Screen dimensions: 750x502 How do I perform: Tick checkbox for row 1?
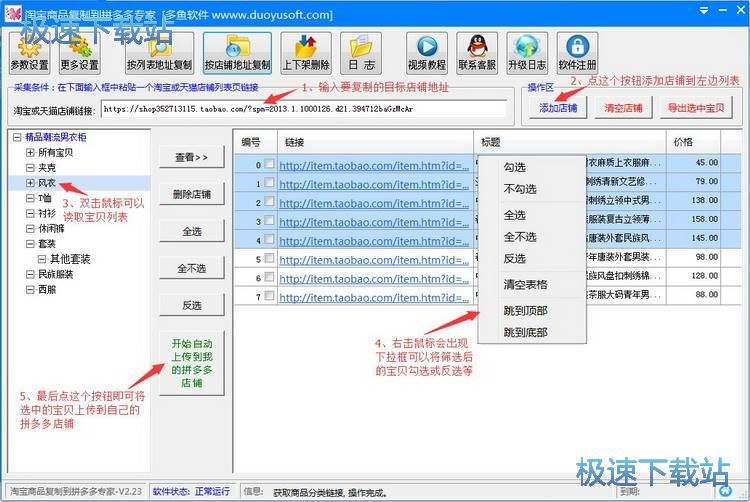269,183
